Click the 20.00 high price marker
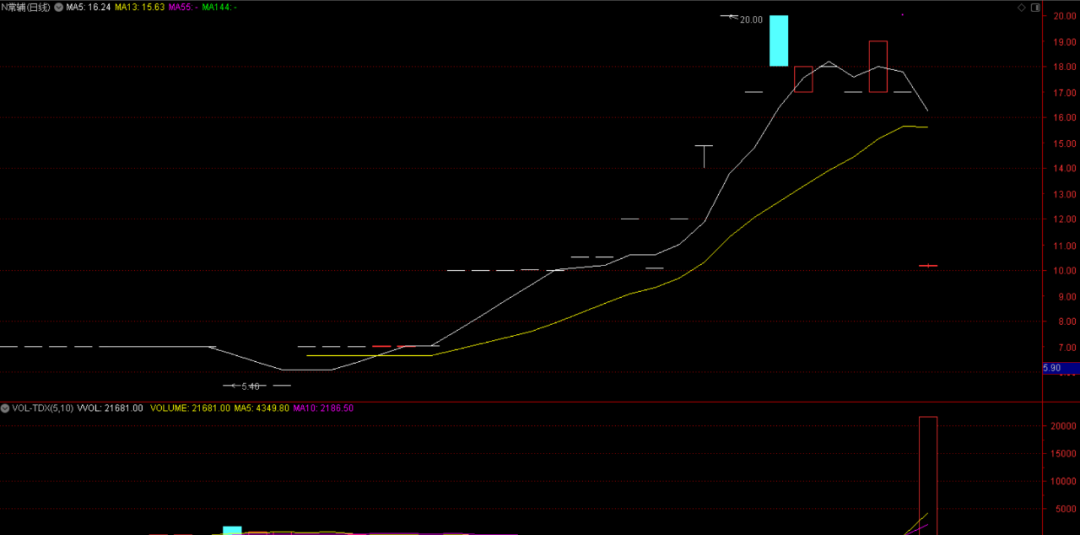The image size is (1080, 535). (750, 19)
